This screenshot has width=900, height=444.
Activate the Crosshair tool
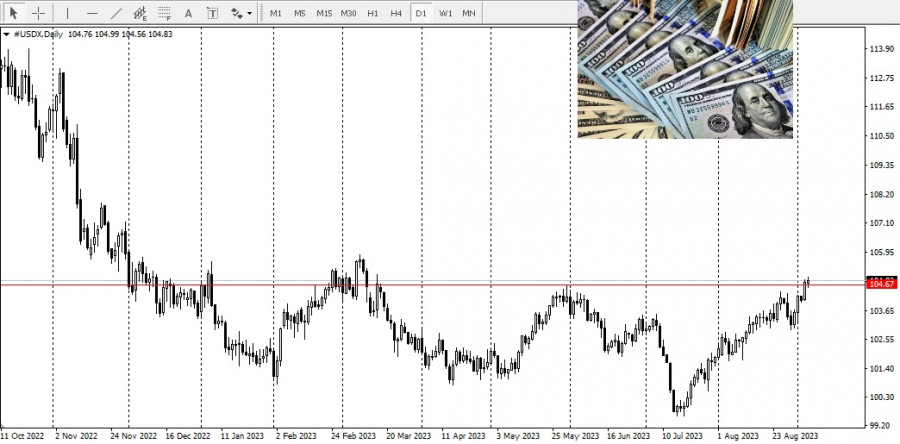38,13
